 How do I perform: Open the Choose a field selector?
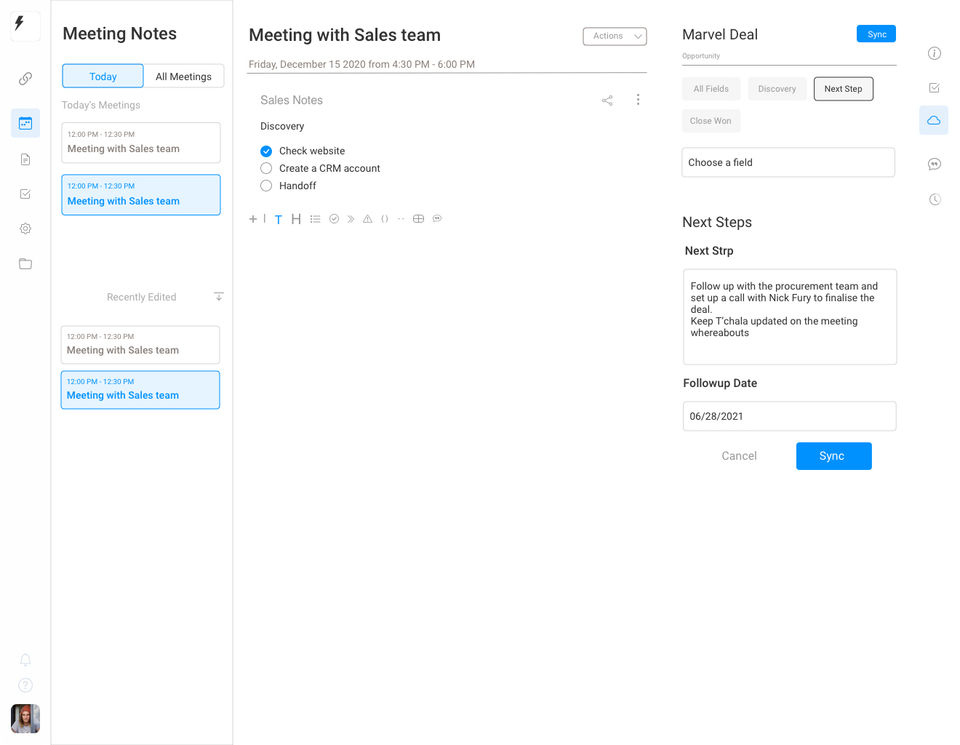point(788,162)
